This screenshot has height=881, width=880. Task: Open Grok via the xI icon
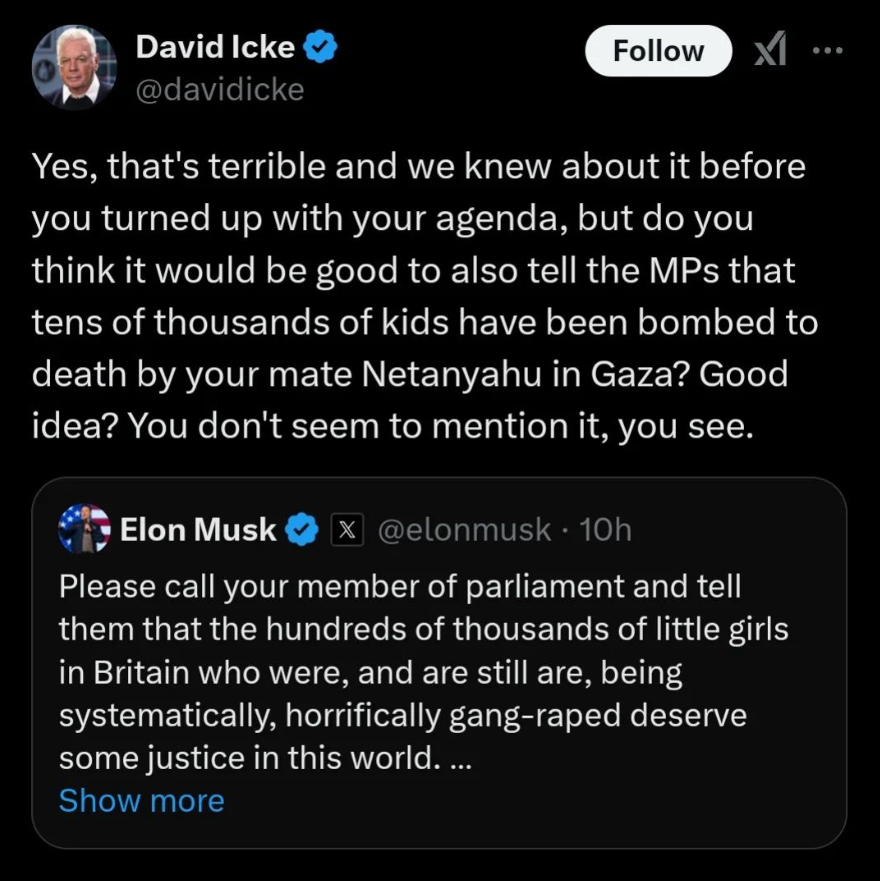768,52
